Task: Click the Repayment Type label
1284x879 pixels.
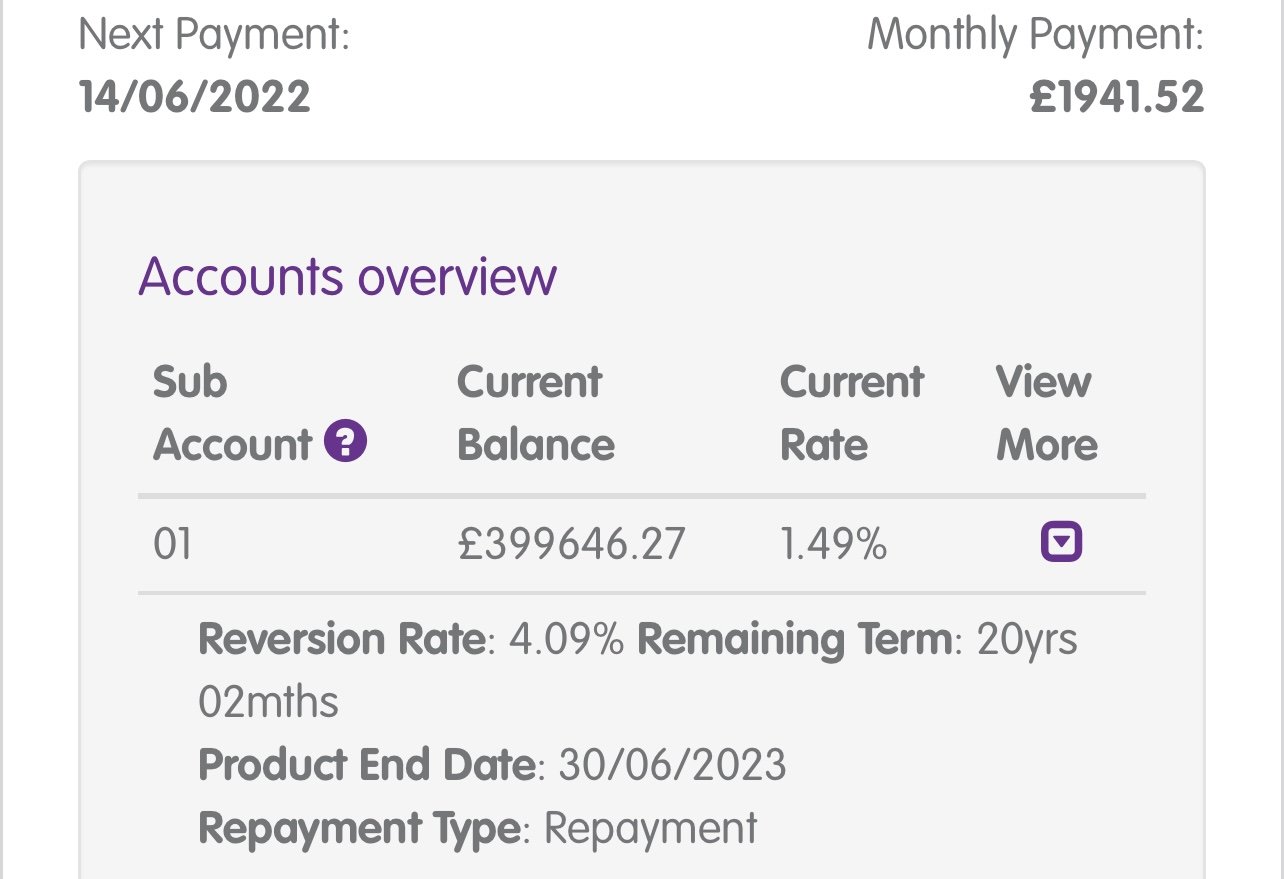Action: pyautogui.click(x=360, y=829)
